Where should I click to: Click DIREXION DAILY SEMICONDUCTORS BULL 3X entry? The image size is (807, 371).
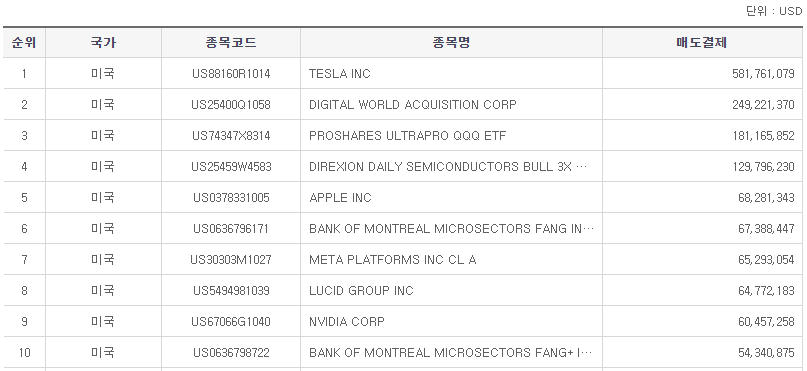coord(448,167)
